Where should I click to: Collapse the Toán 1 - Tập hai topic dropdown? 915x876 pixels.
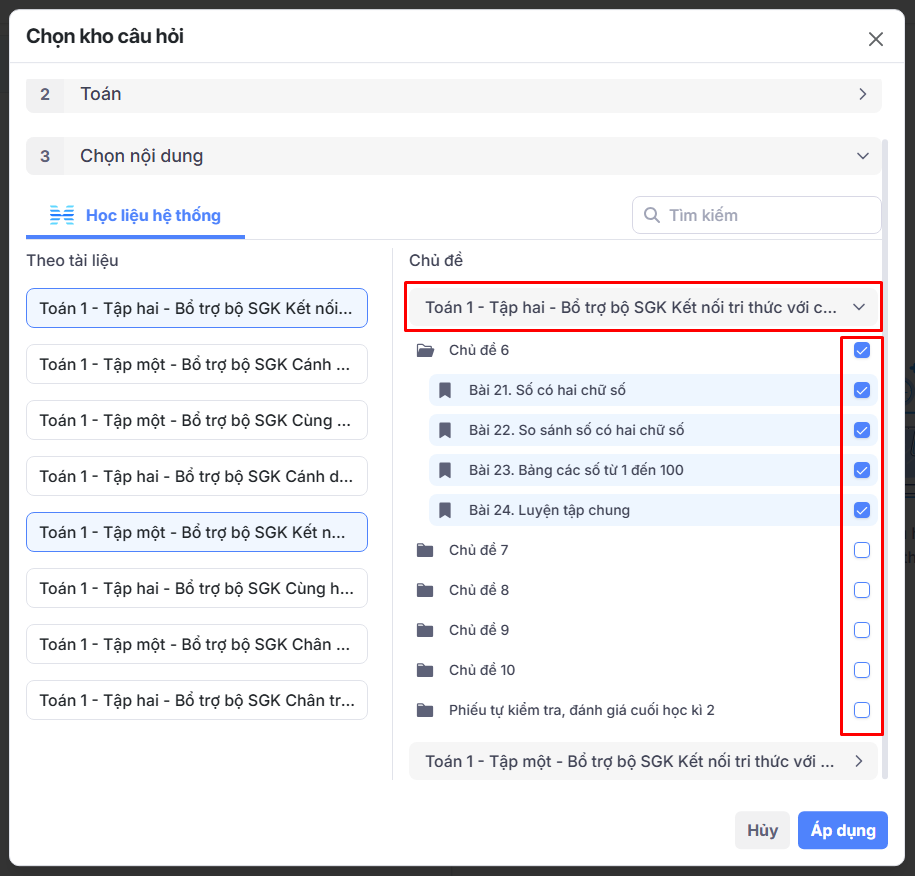pos(858,307)
